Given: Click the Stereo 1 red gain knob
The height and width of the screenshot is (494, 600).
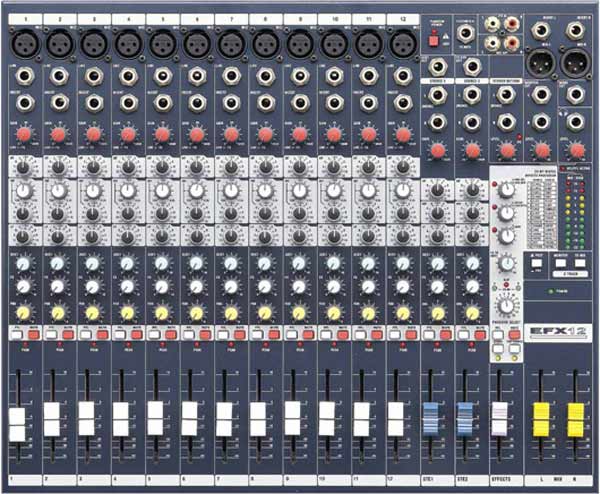Looking at the screenshot, I should point(437,150).
